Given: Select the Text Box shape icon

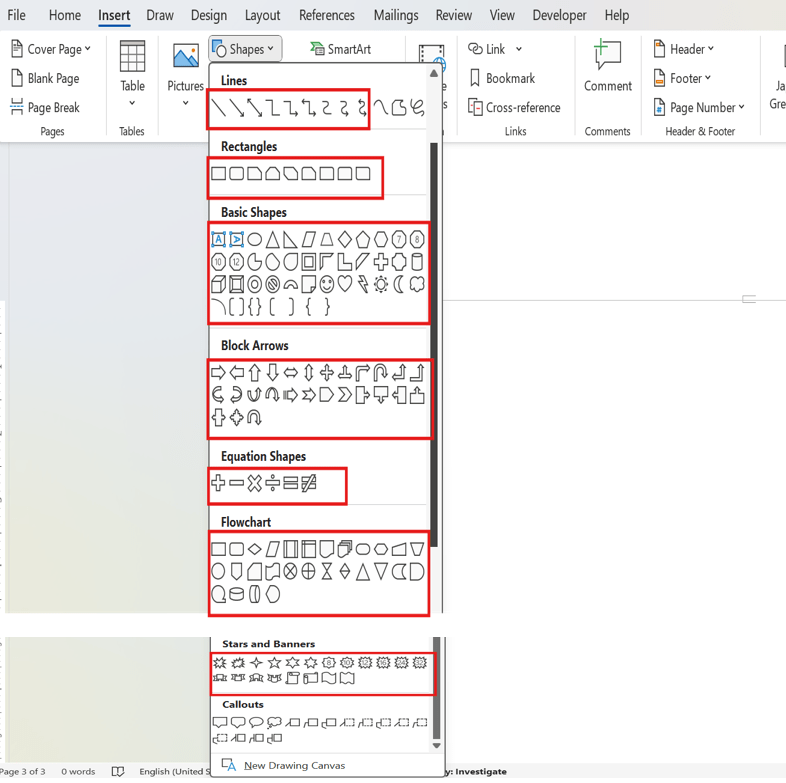Looking at the screenshot, I should point(218,239).
